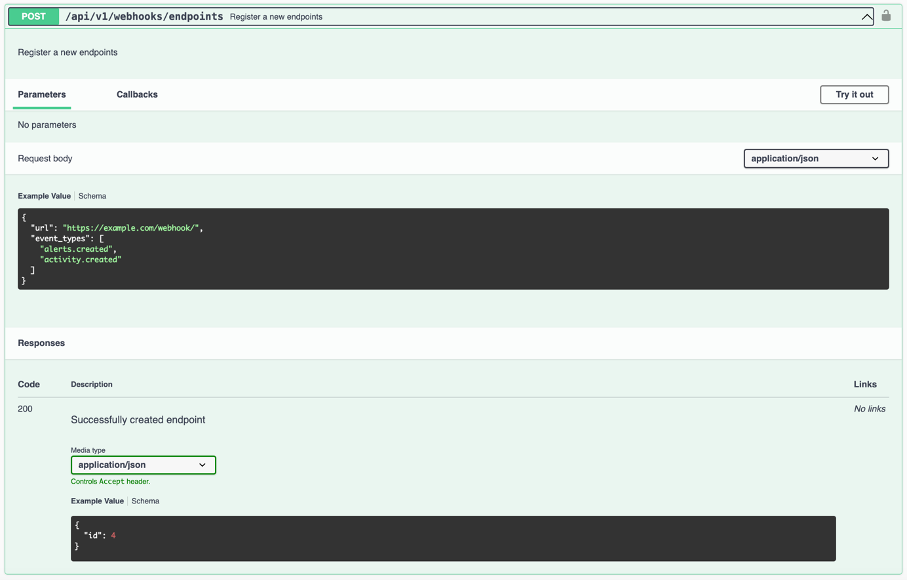The width and height of the screenshot is (908, 580).
Task: Show the response Schema view
Action: pyautogui.click(x=145, y=501)
